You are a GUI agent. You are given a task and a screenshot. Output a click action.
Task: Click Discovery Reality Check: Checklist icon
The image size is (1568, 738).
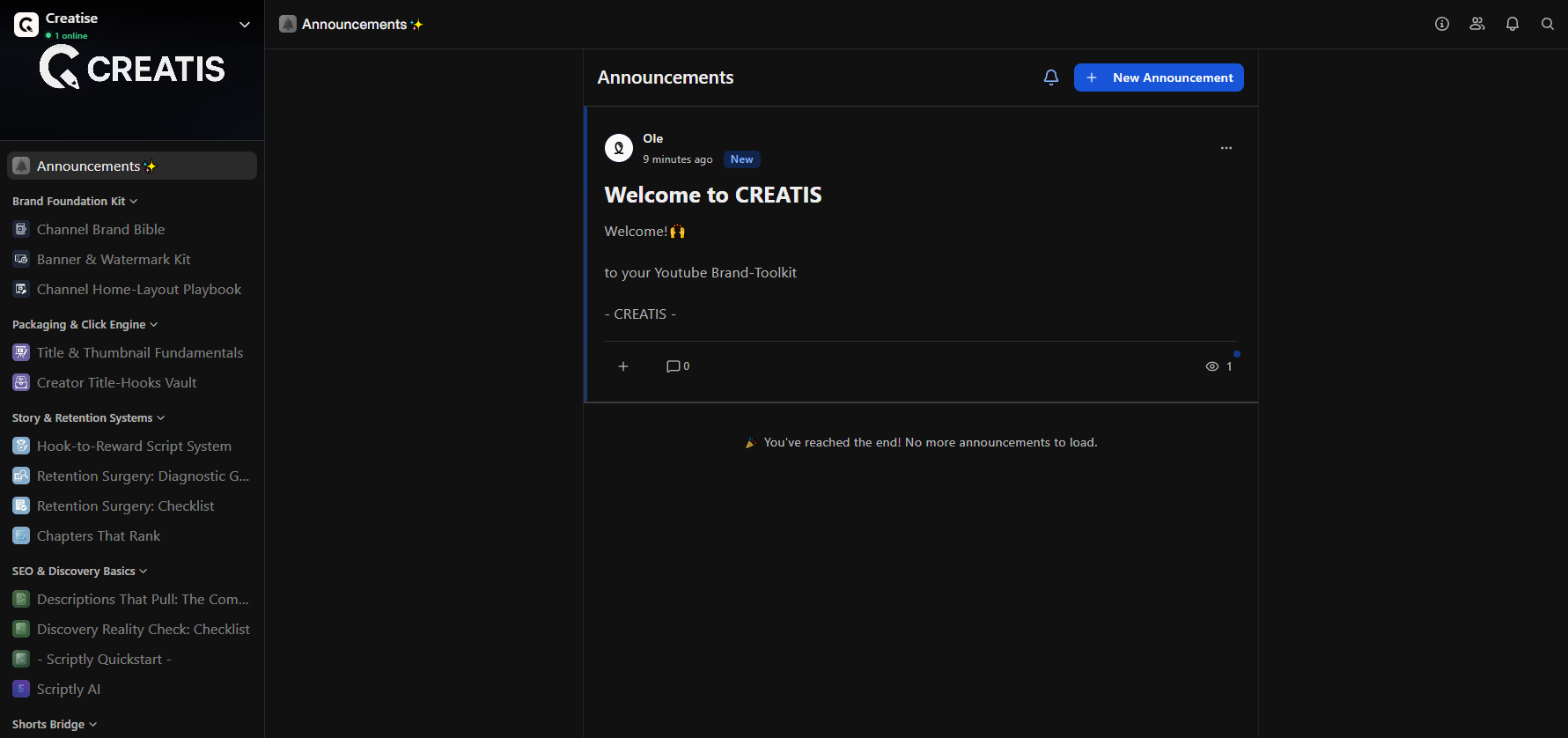pos(21,629)
